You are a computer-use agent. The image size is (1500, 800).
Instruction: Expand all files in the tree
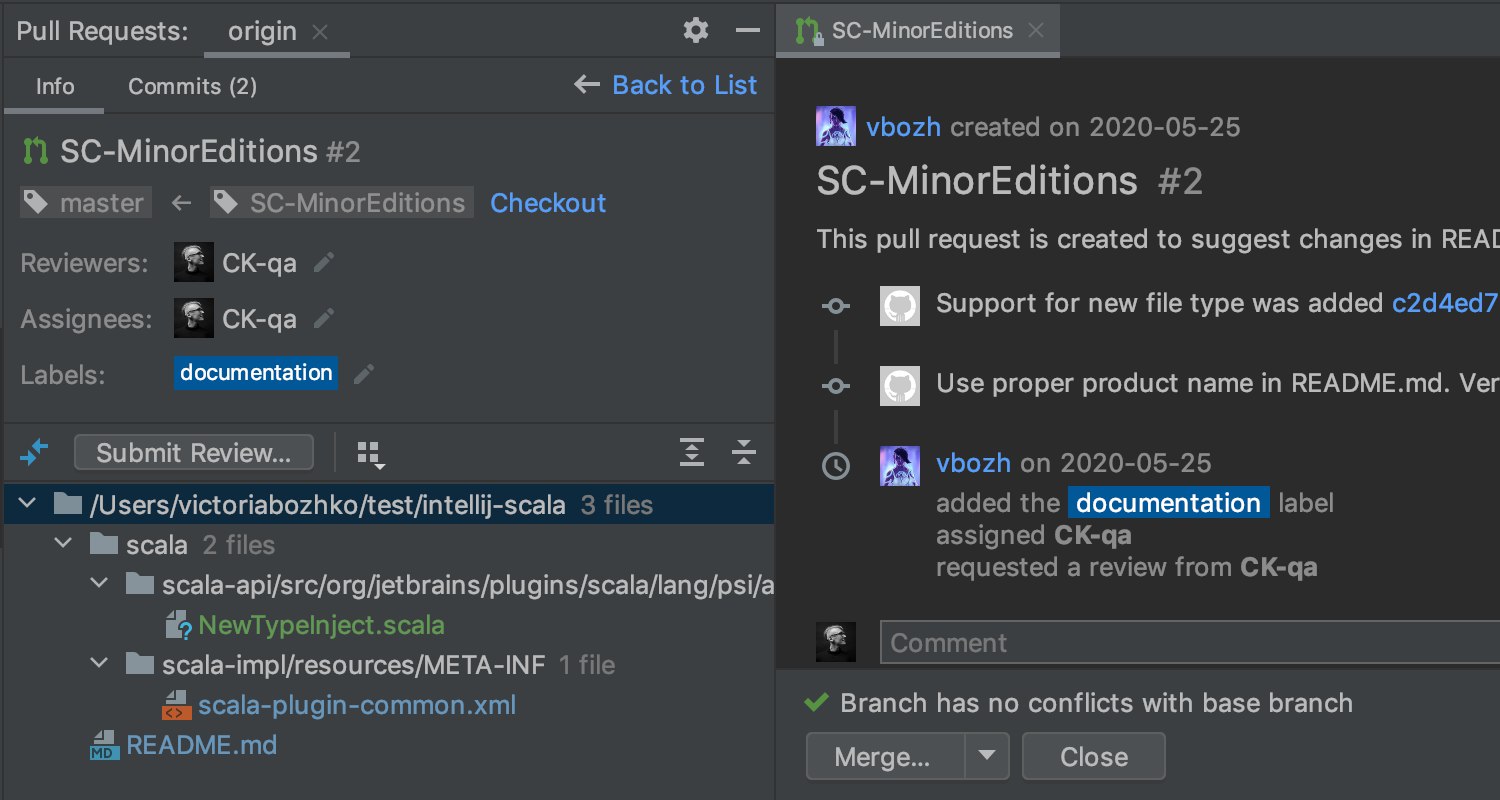[x=692, y=453]
